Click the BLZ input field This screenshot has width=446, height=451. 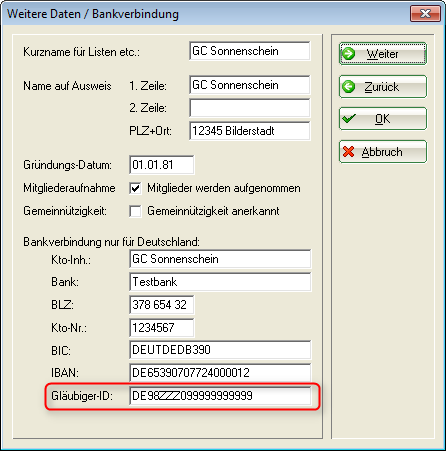(x=162, y=305)
